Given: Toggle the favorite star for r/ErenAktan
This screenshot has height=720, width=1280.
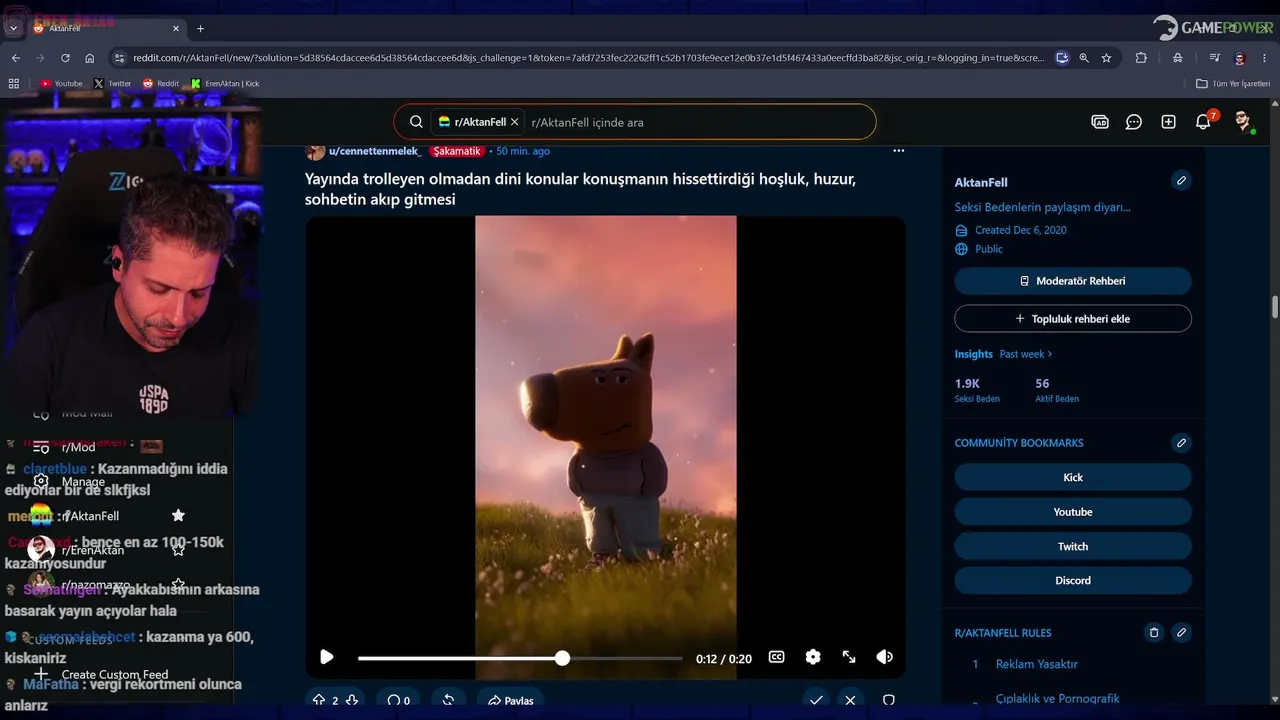Looking at the screenshot, I should [x=178, y=549].
